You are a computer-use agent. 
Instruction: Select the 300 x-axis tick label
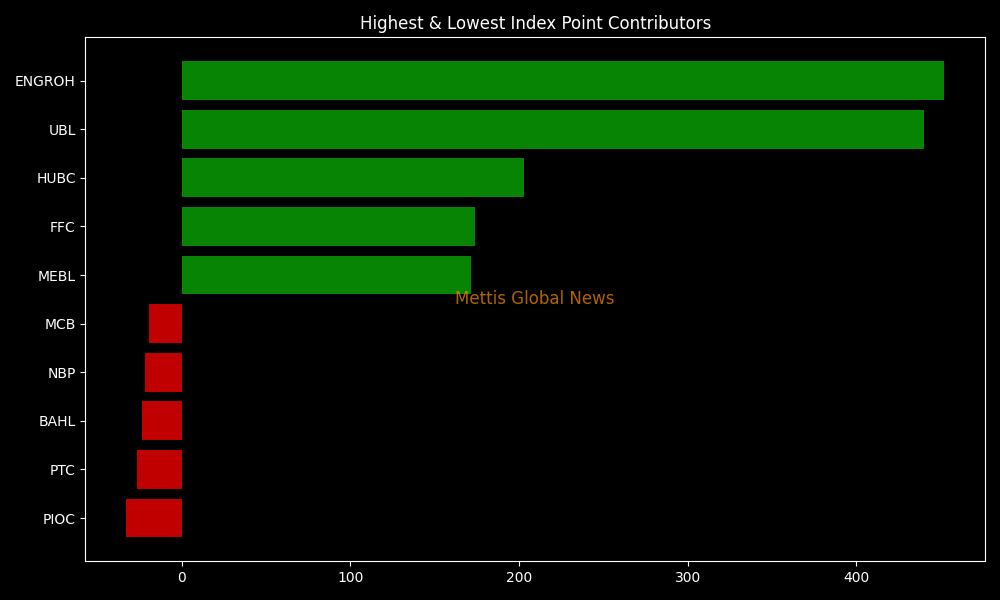click(687, 577)
